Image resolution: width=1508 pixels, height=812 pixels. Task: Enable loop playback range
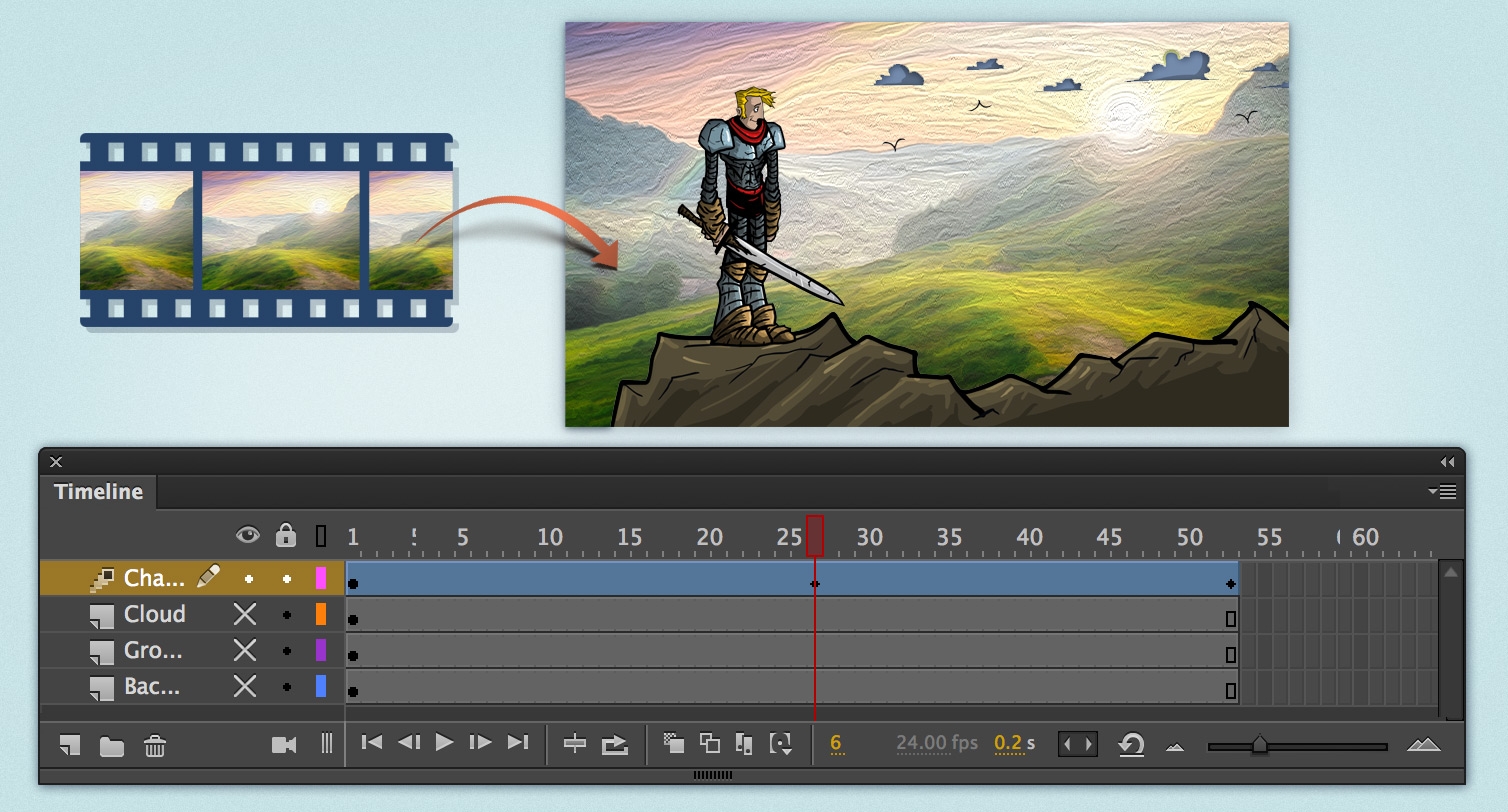coord(1078,744)
